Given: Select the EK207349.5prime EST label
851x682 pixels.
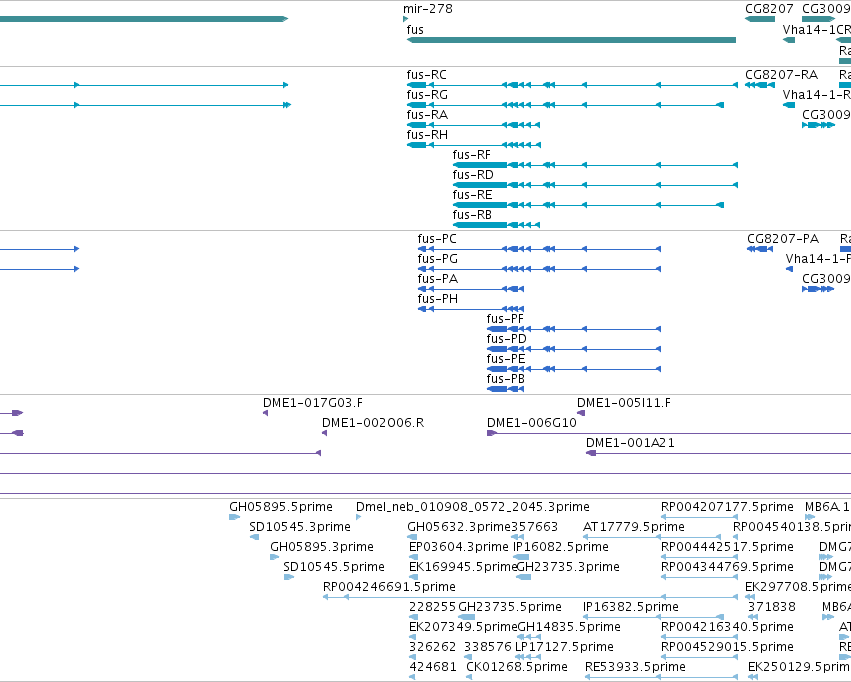Looking at the screenshot, I should click(463, 627).
